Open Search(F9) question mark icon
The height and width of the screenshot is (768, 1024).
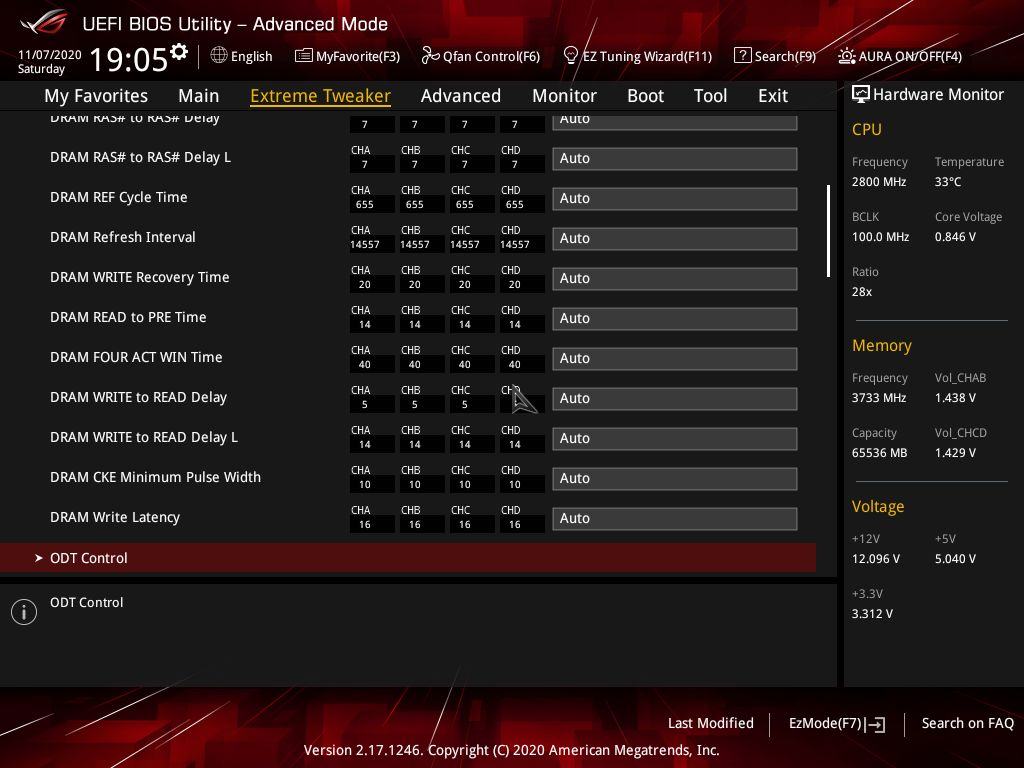coord(743,56)
